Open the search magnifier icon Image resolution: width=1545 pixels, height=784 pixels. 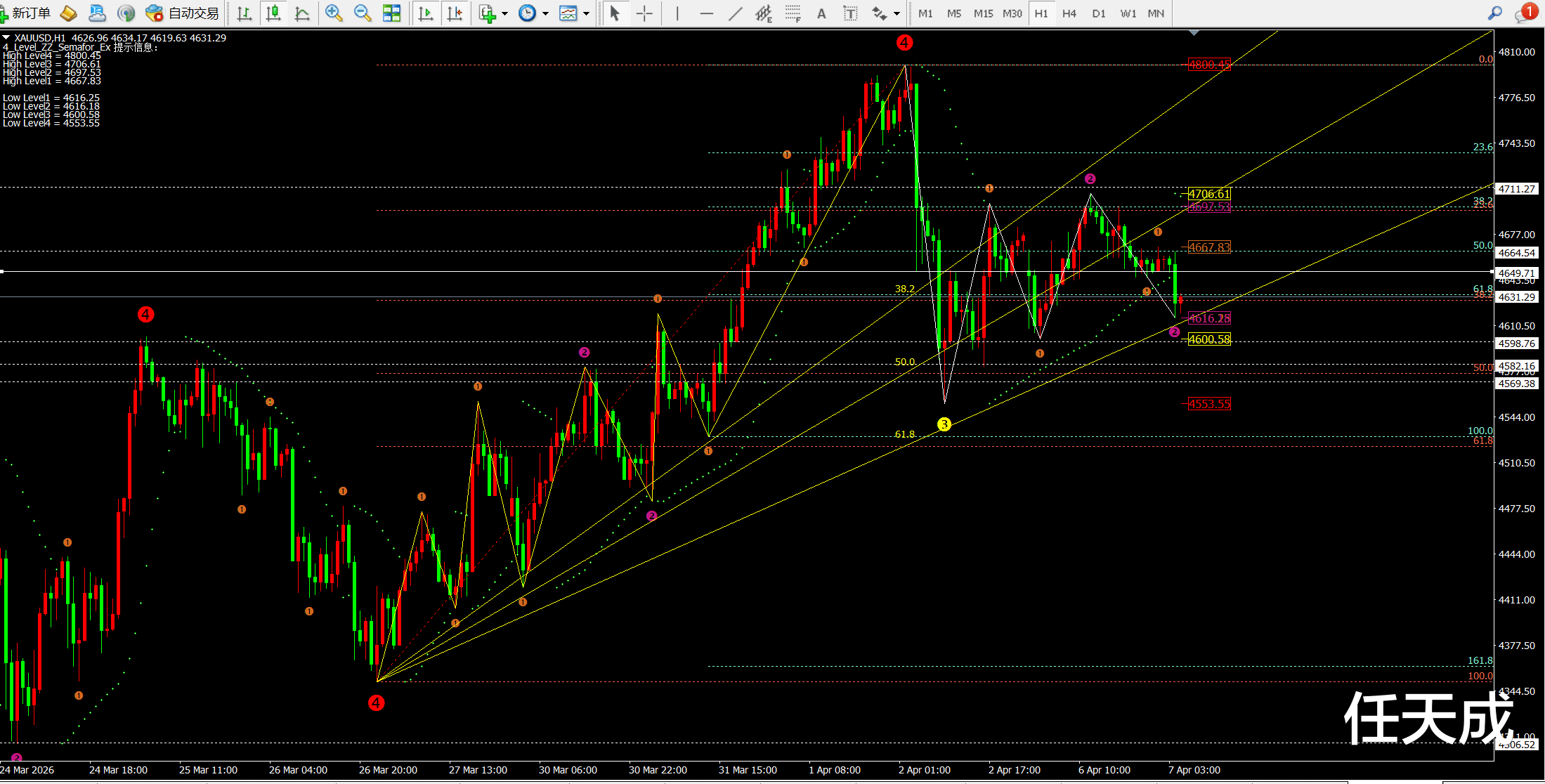click(1494, 13)
